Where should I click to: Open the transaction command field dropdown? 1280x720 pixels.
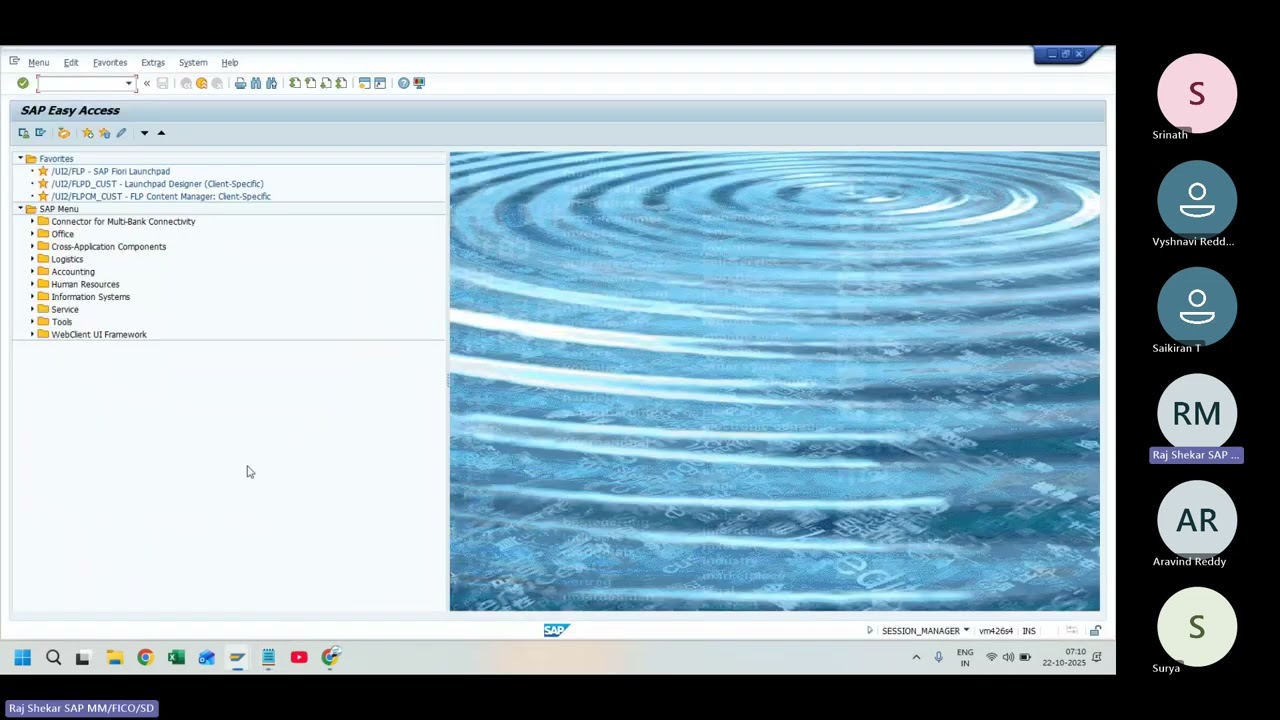129,83
